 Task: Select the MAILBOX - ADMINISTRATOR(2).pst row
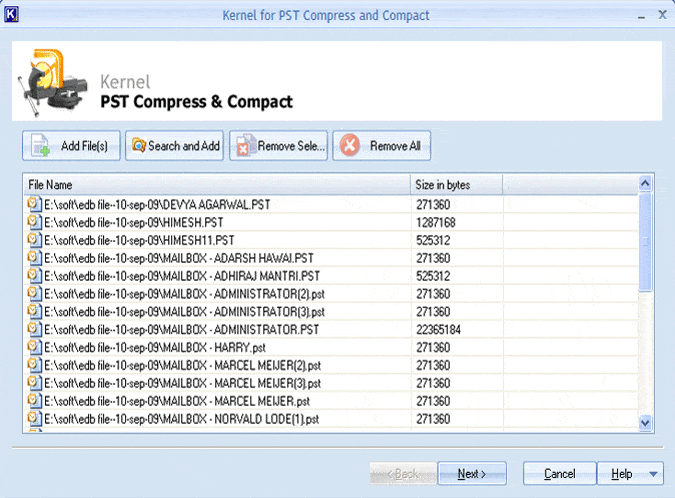(x=331, y=294)
